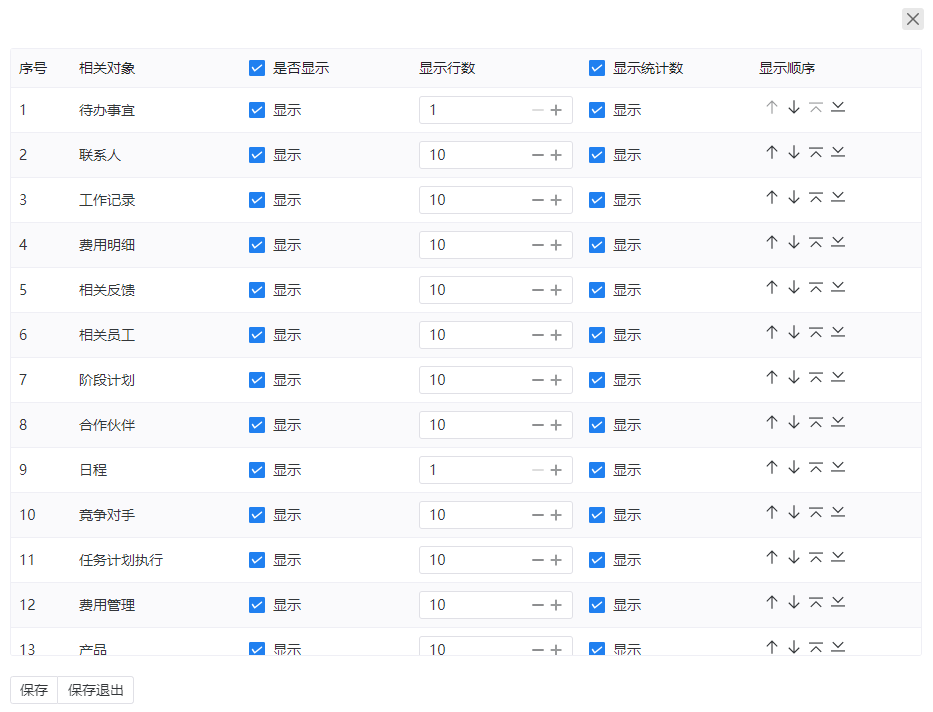The image size is (933, 712).
Task: Decrease 显示行数 for 联系人 row
Action: (538, 155)
